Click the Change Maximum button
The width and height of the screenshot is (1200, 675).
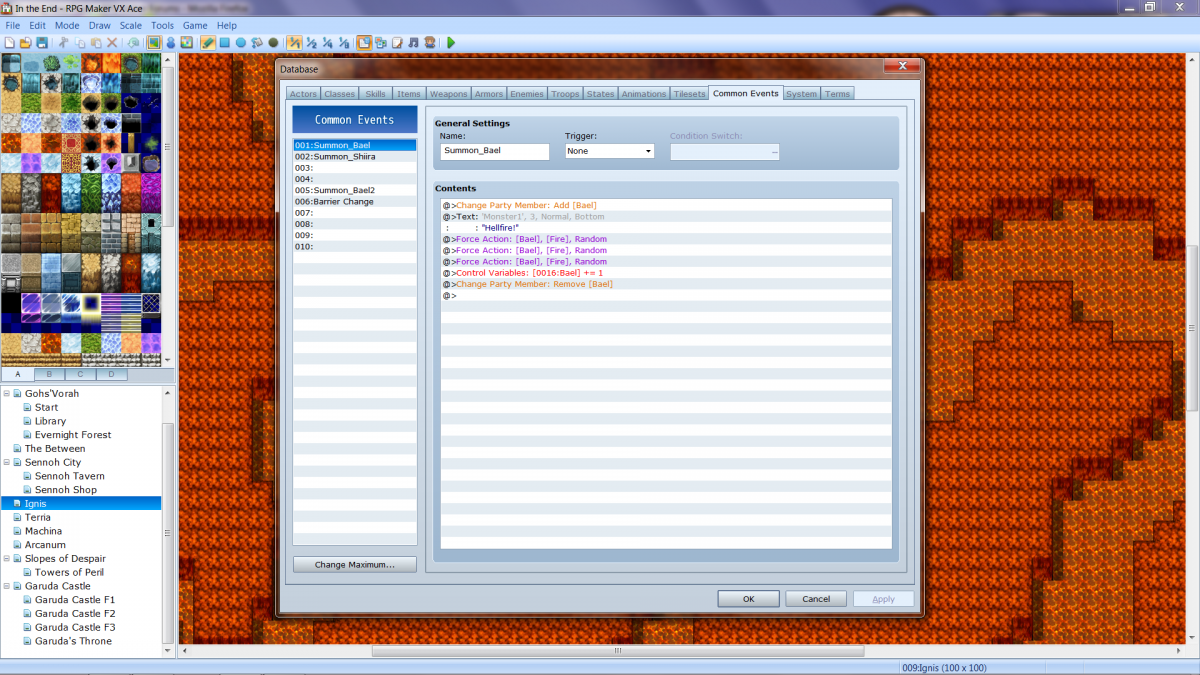pos(354,565)
